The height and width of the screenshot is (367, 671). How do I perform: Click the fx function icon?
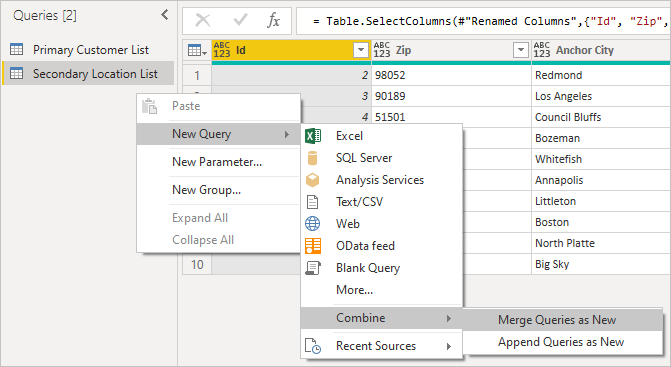point(273,20)
